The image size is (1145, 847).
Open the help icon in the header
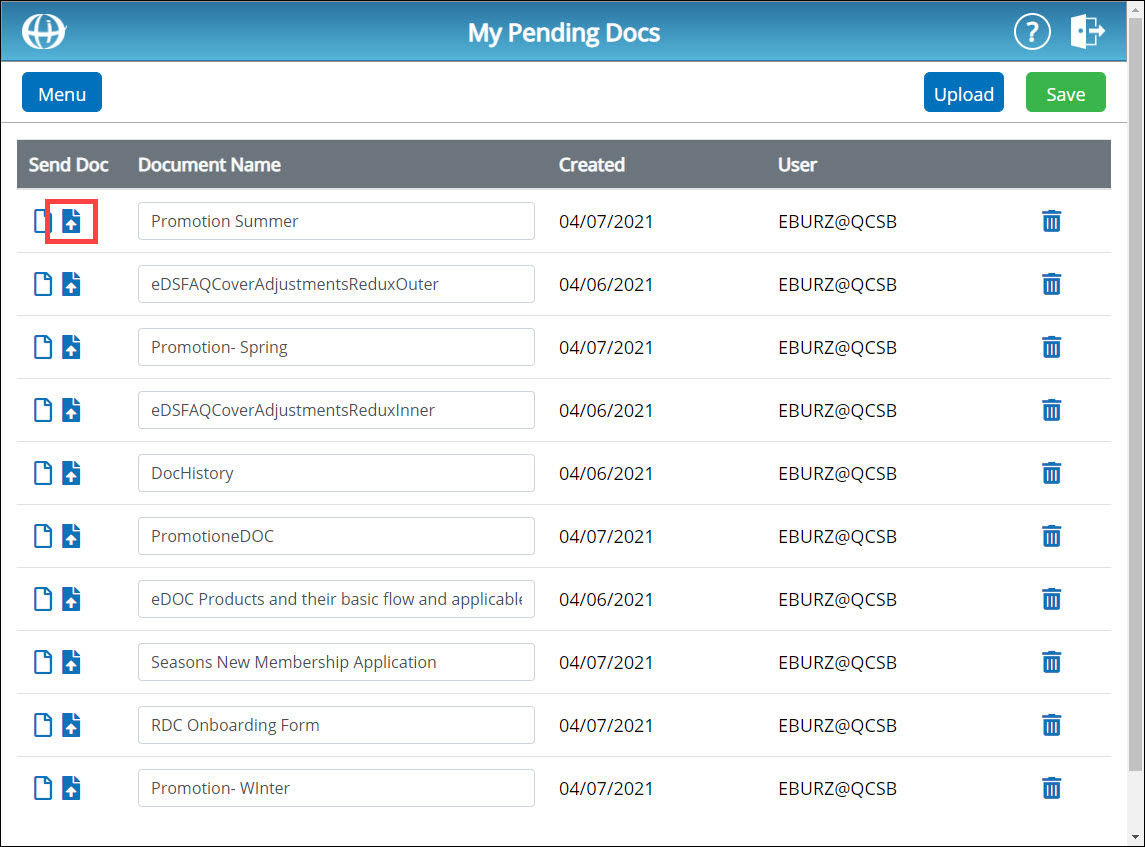[1032, 31]
